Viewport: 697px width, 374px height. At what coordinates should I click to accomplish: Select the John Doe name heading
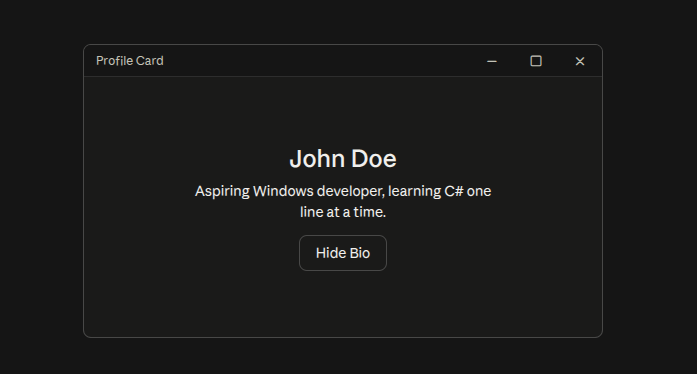pos(343,159)
